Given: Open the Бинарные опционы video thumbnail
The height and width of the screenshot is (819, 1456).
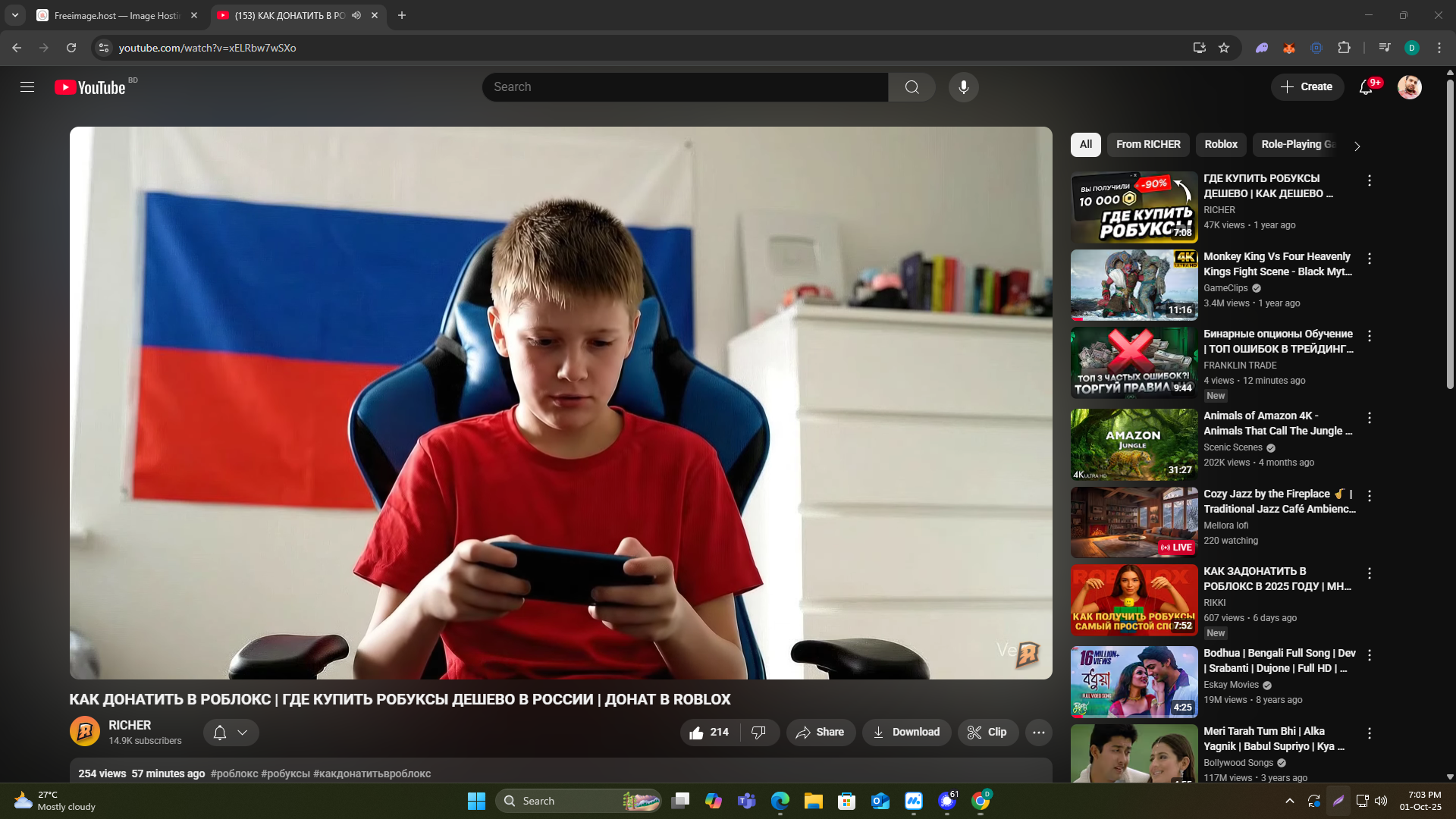Looking at the screenshot, I should click(1134, 363).
